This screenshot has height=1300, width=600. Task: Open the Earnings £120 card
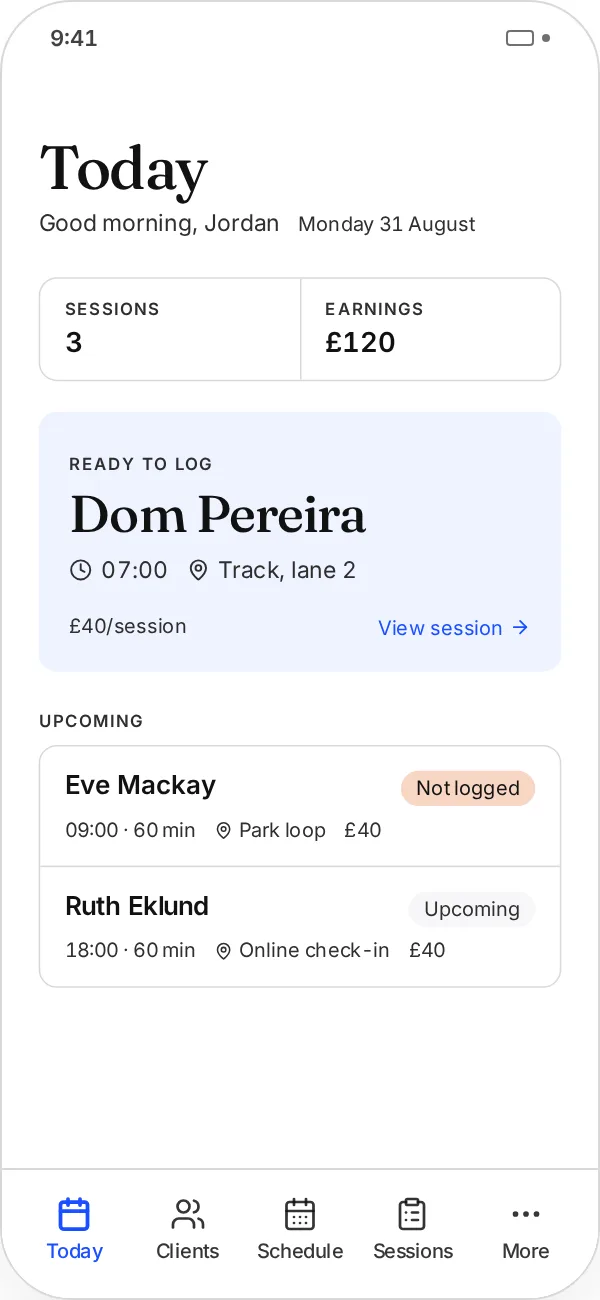[x=431, y=329]
